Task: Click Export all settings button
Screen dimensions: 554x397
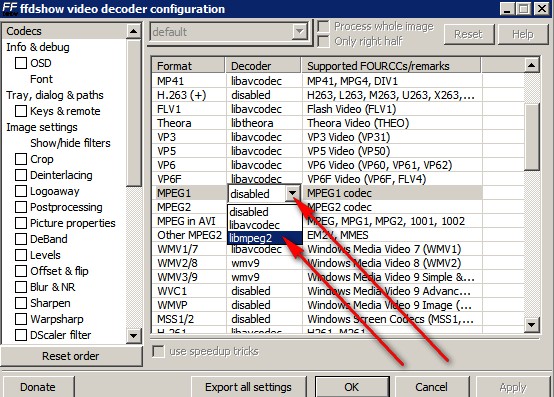Action: pyautogui.click(x=248, y=387)
